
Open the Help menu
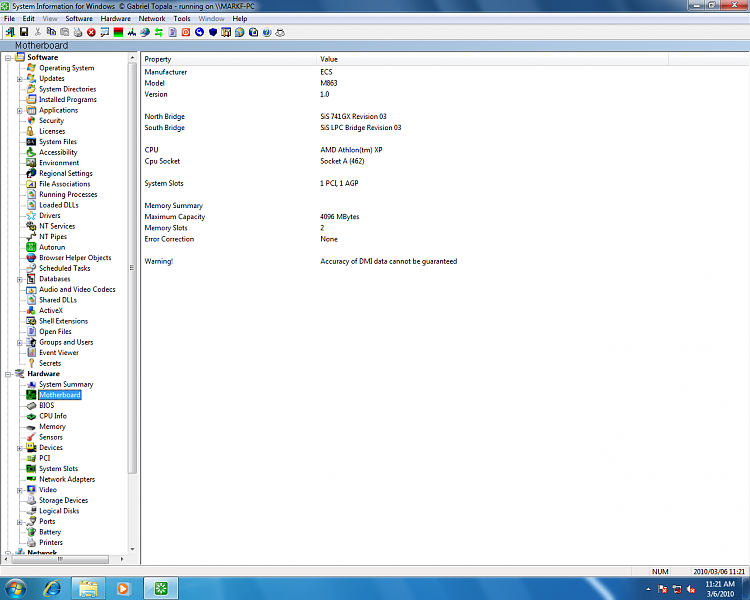tap(240, 19)
